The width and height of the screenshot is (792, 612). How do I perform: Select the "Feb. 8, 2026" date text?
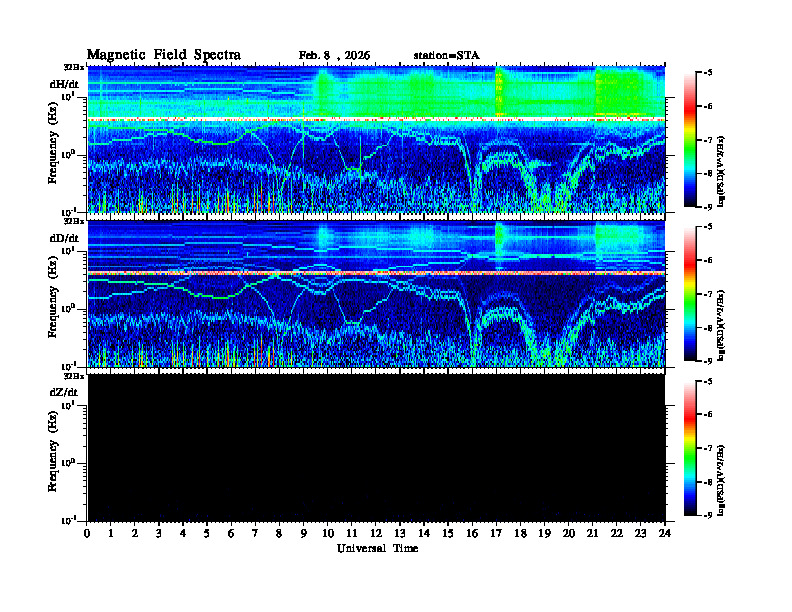(334, 56)
